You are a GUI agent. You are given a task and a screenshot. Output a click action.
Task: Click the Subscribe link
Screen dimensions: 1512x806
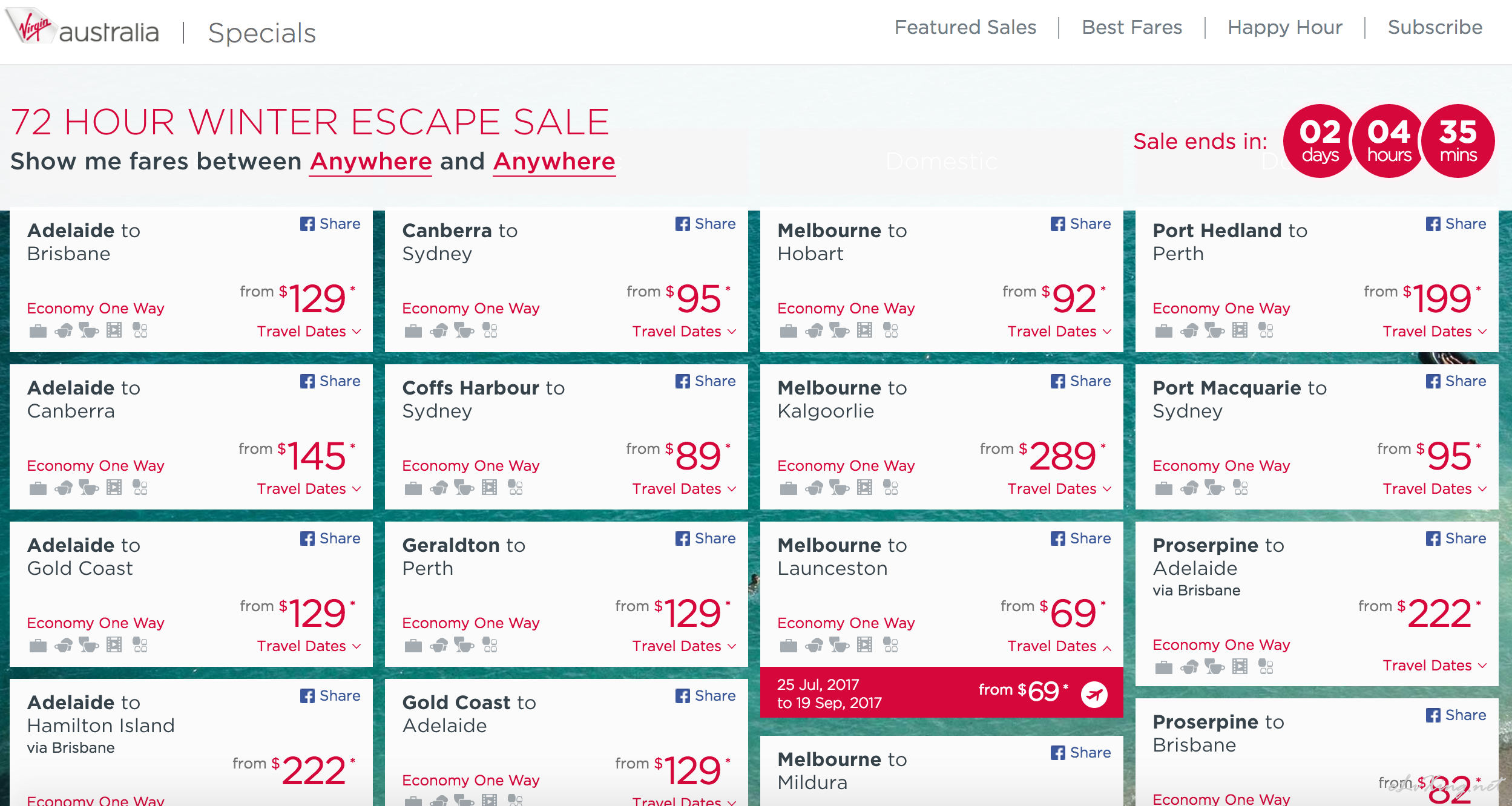1435,27
